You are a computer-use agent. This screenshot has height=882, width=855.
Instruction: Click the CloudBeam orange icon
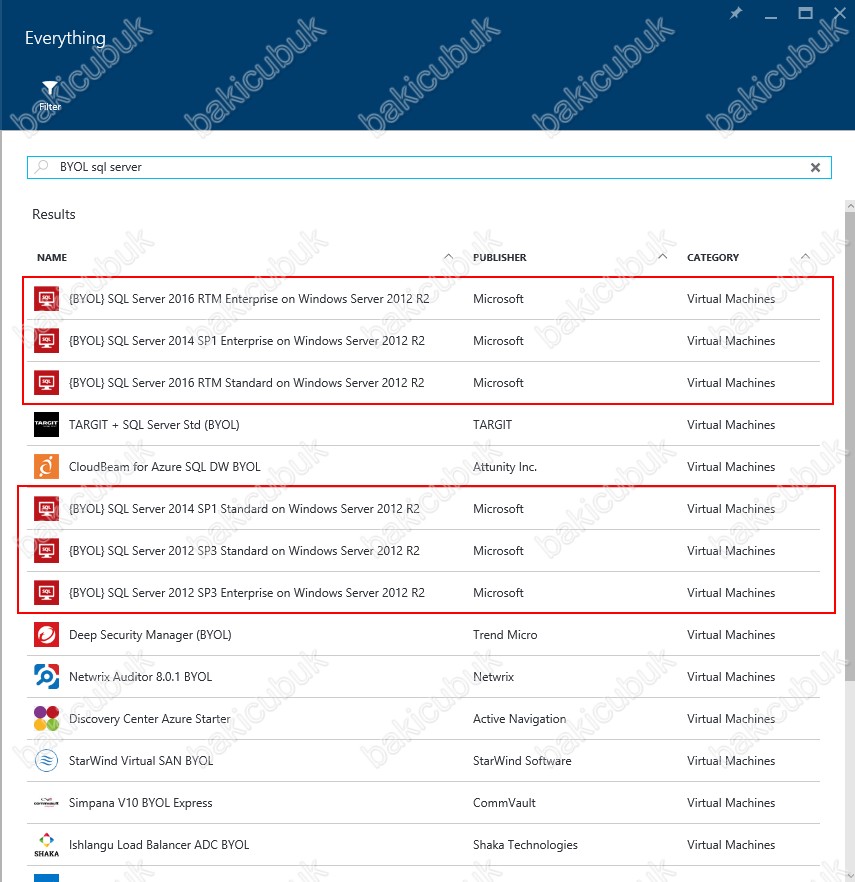46,467
